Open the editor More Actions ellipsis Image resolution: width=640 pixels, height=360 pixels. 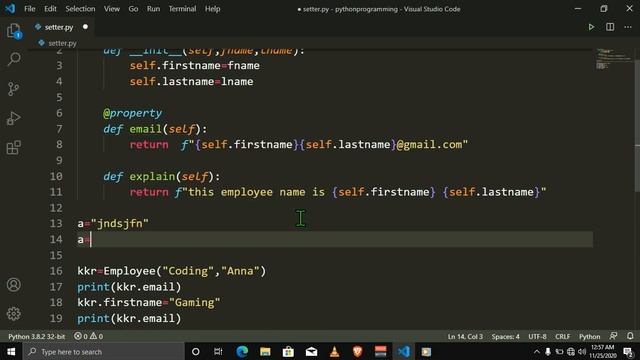point(628,27)
